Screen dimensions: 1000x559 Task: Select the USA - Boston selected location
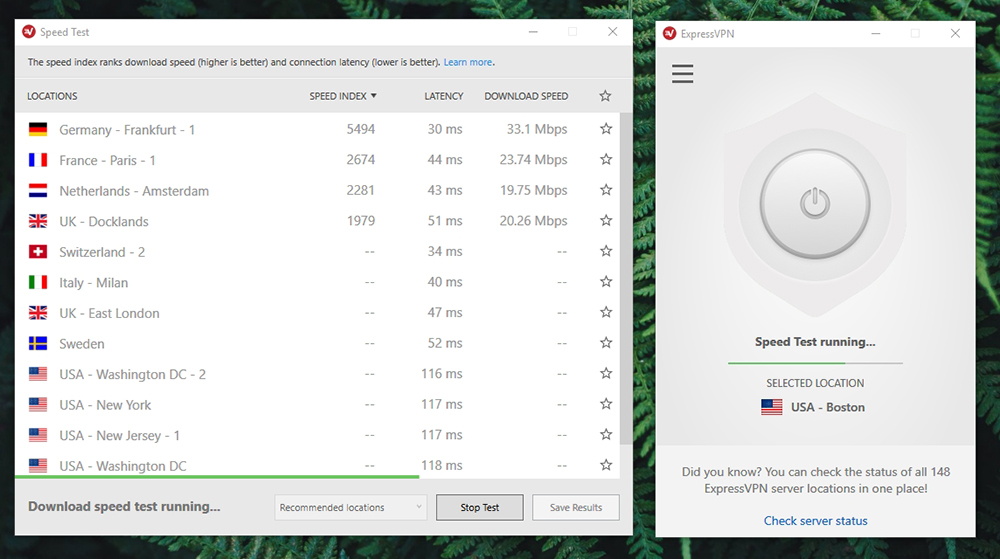tap(814, 407)
